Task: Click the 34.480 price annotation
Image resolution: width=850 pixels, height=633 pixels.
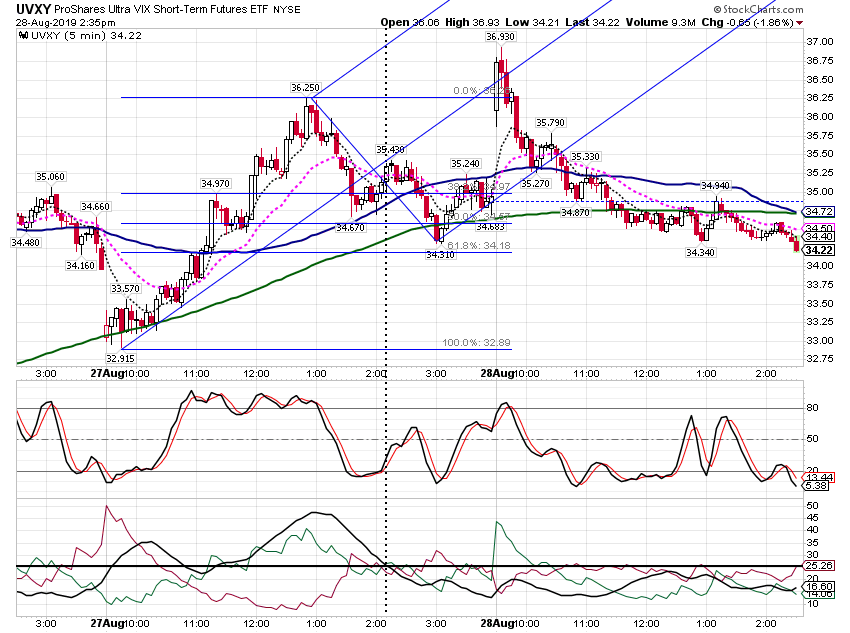Action: 25,243
